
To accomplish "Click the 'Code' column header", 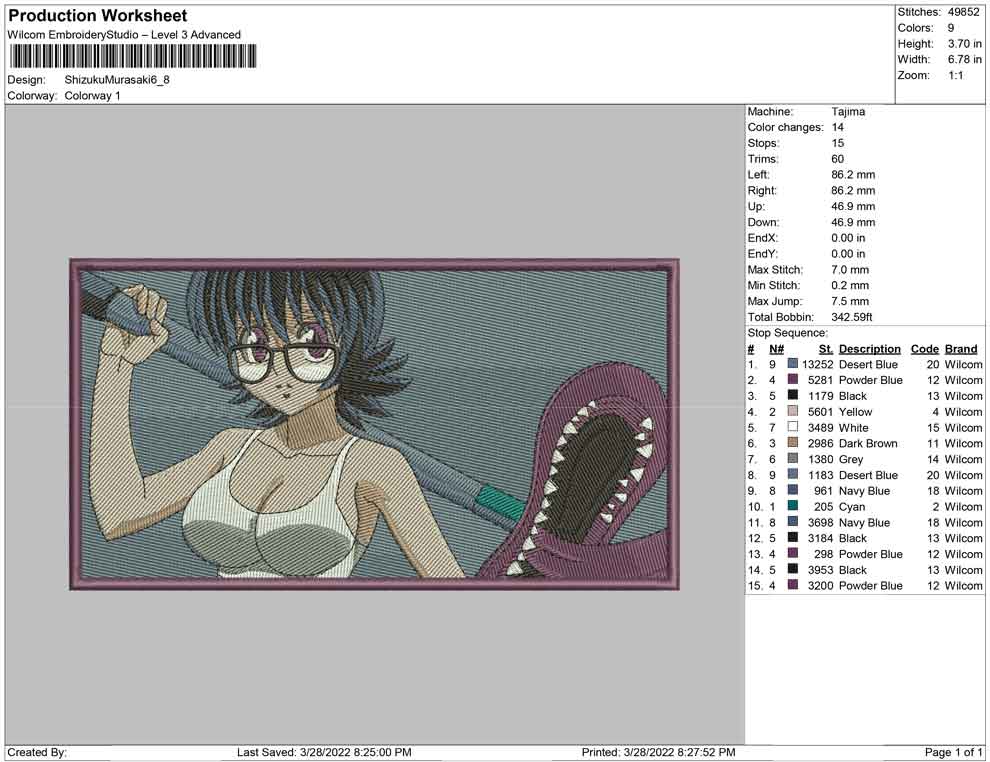I will (x=924, y=349).
